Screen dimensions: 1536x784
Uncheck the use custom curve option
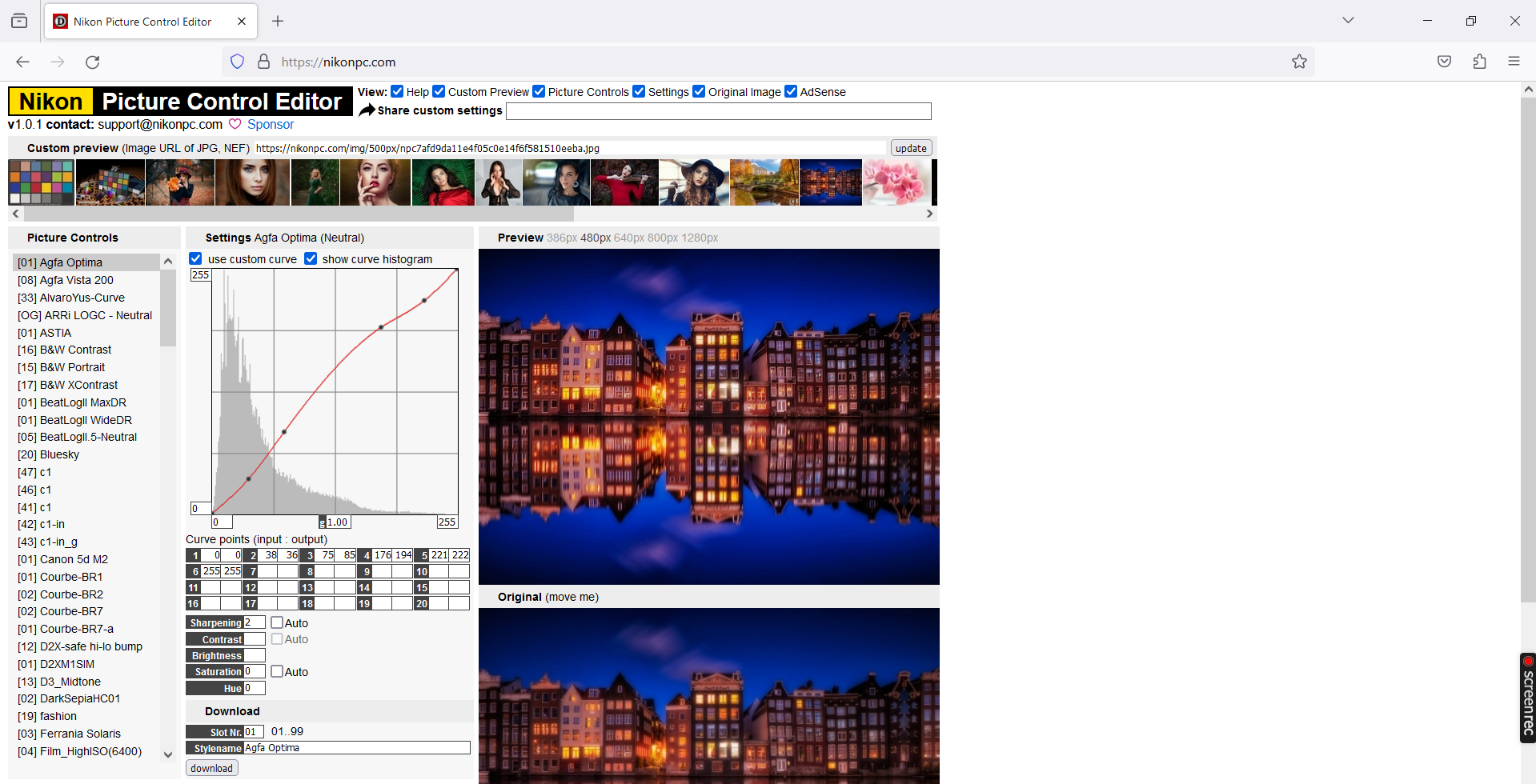(195, 258)
